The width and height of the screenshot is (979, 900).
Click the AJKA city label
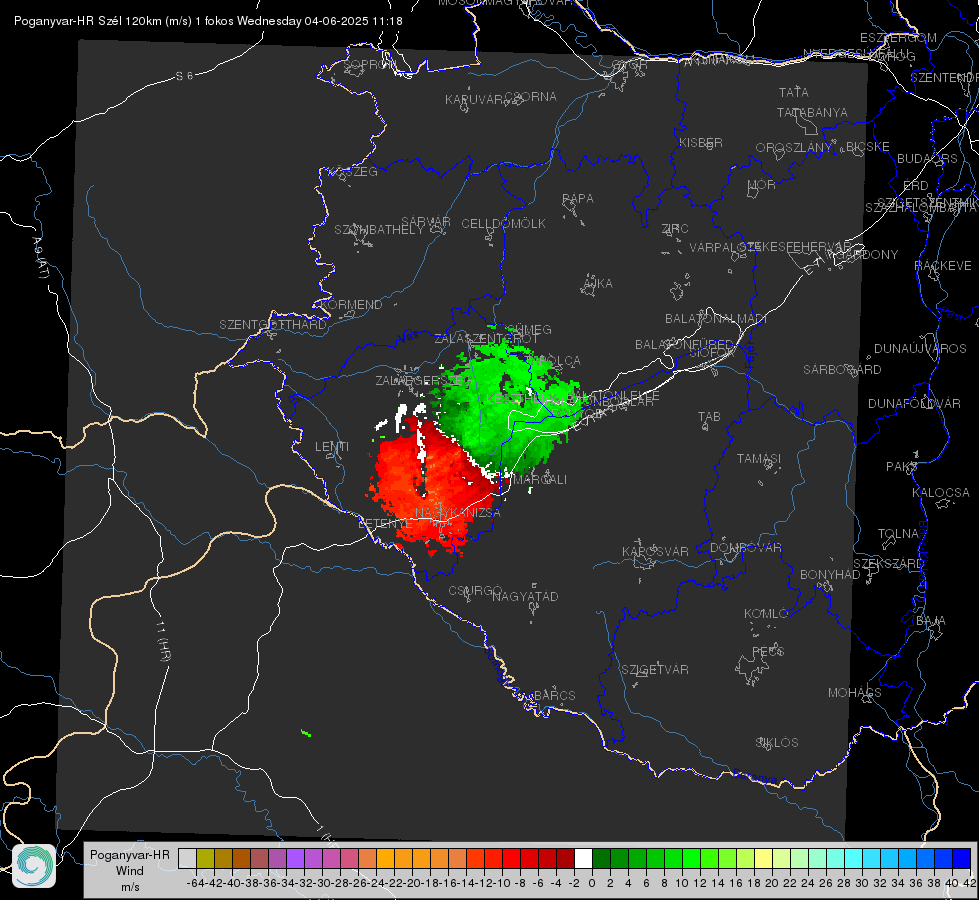click(x=598, y=284)
